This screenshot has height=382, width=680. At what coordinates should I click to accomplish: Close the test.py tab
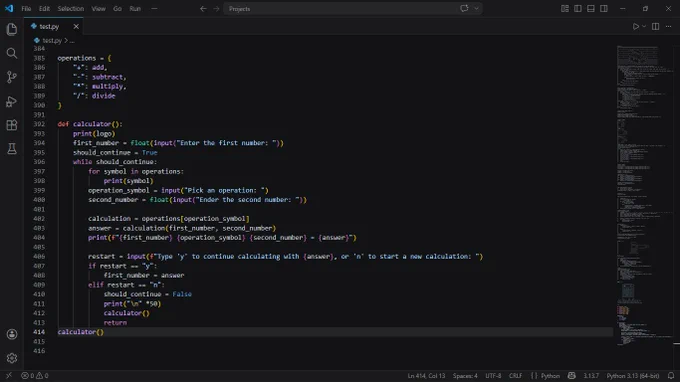(76, 26)
